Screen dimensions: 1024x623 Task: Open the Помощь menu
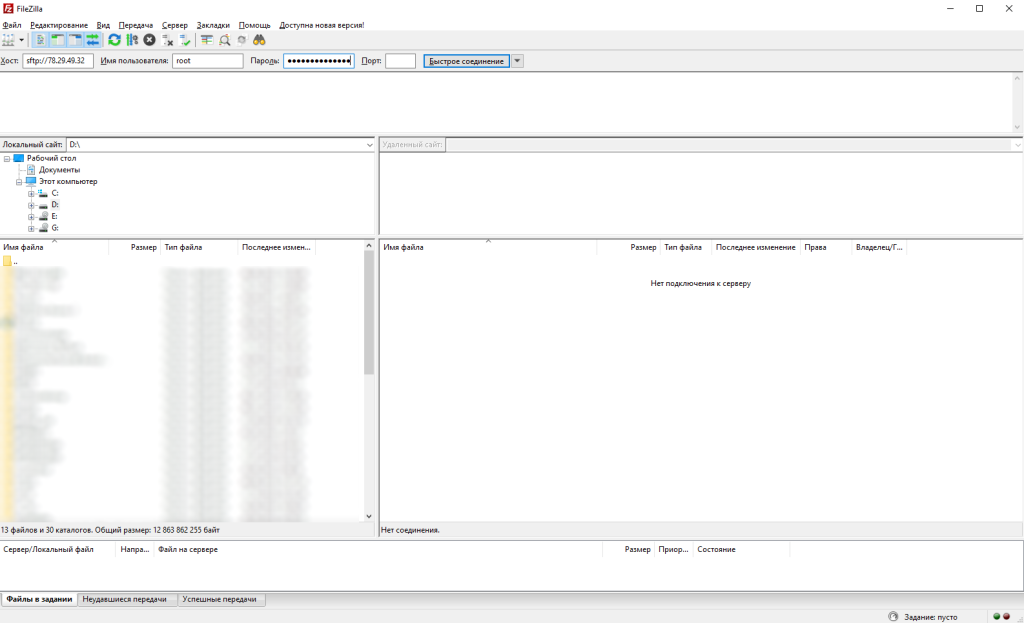[x=255, y=25]
